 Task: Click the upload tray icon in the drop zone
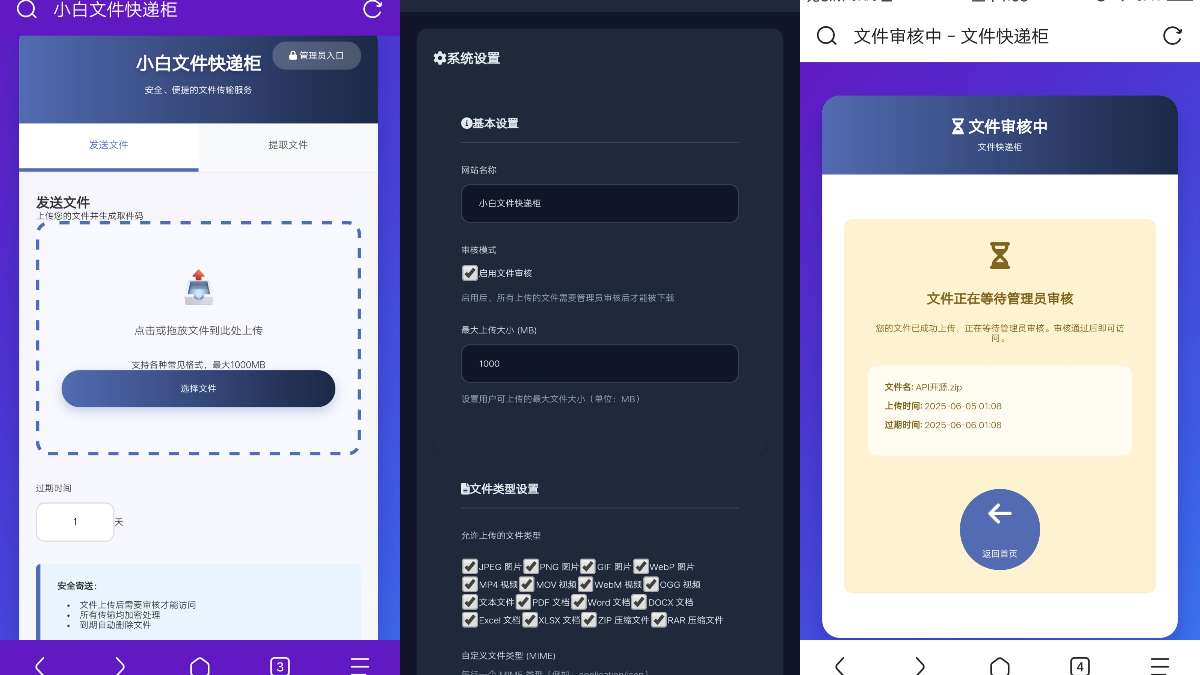click(x=199, y=287)
